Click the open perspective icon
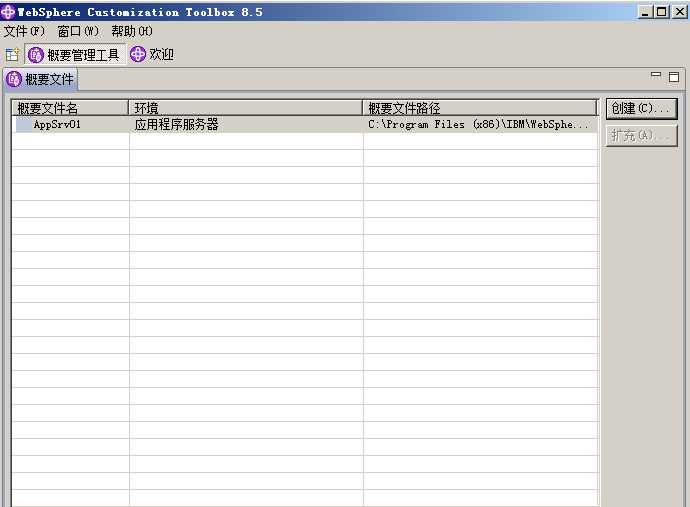The image size is (690, 507). click(12, 55)
